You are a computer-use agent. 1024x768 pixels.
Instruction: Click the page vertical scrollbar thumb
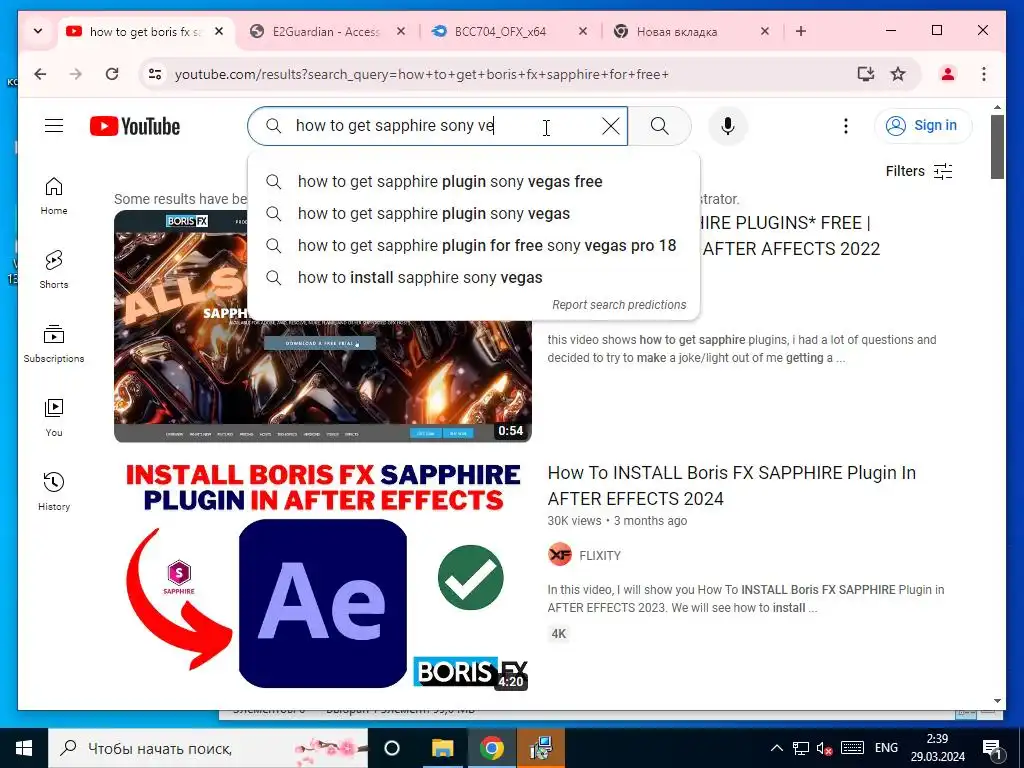pyautogui.click(x=997, y=146)
